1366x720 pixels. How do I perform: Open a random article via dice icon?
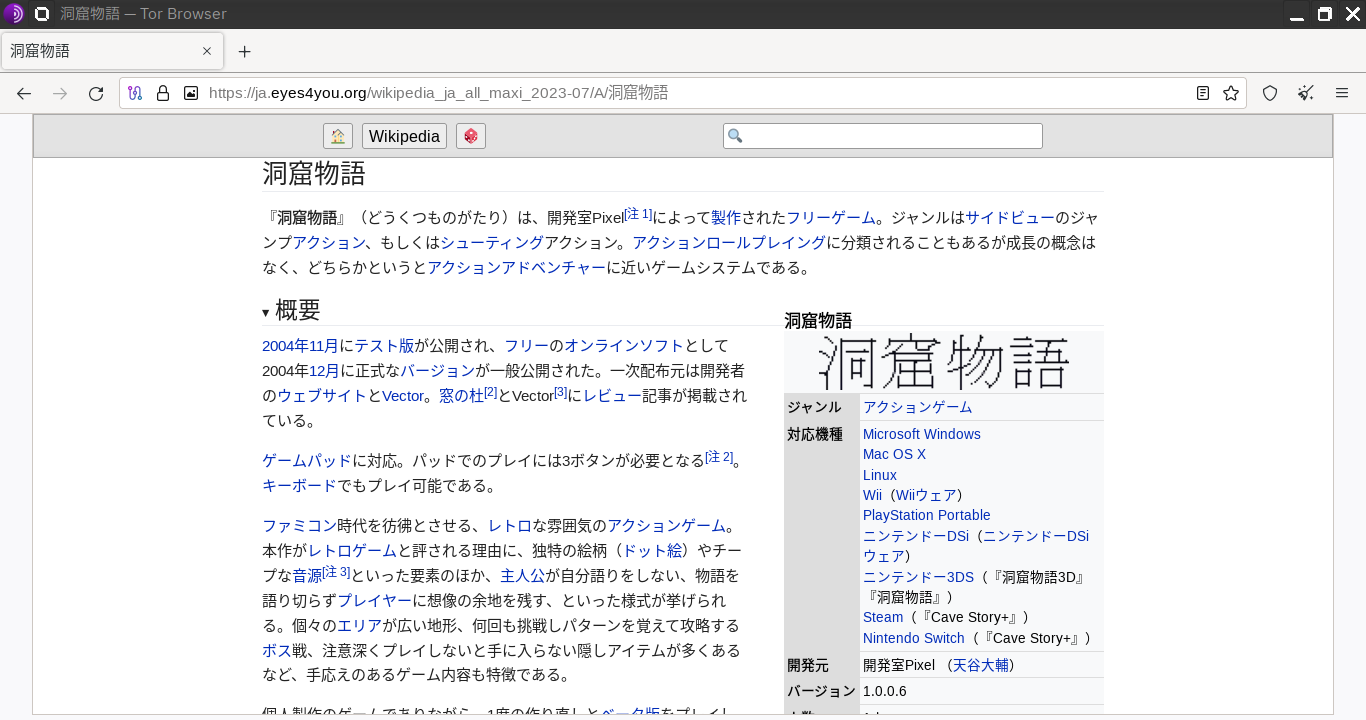471,136
